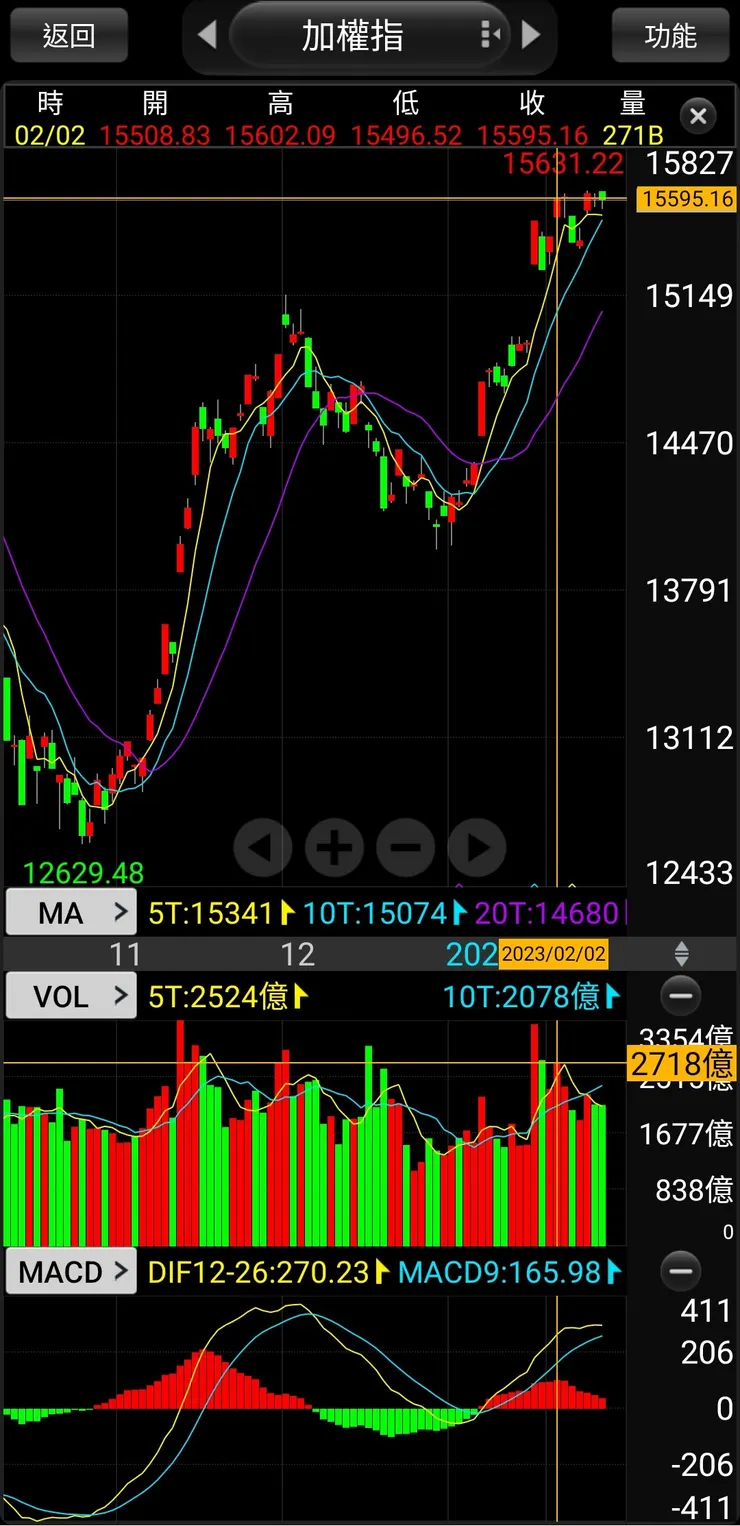Go to next symbol with right arrow
Image resolution: width=740 pixels, height=1526 pixels.
pyautogui.click(x=531, y=36)
